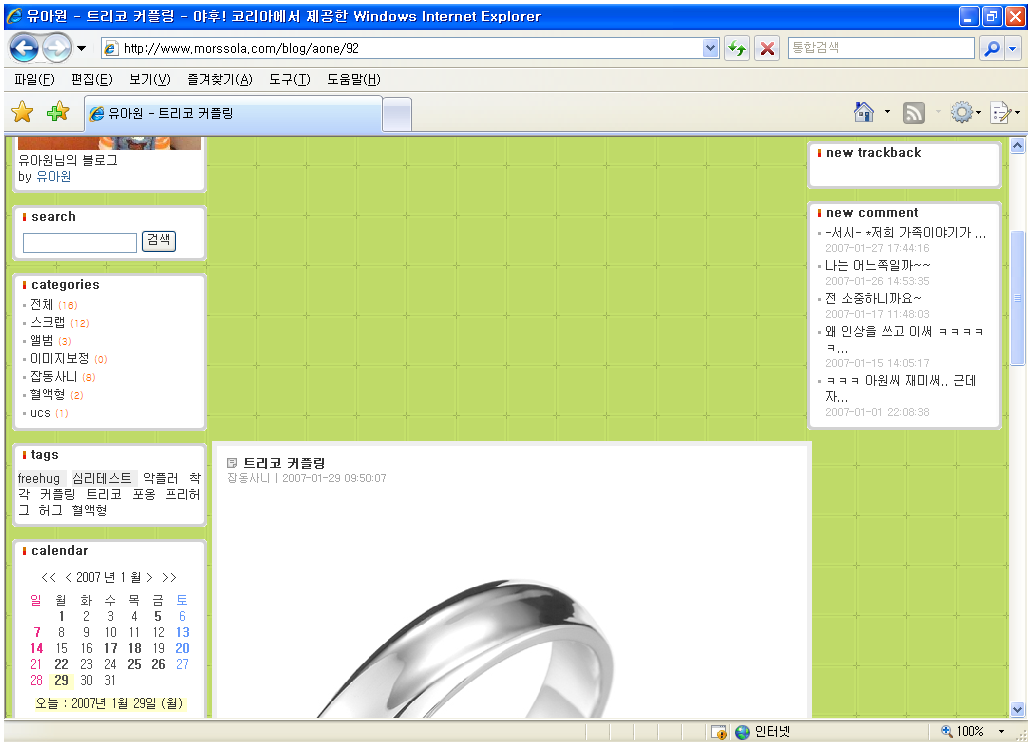
Task: Click the address bar URL field
Action: click(x=408, y=48)
